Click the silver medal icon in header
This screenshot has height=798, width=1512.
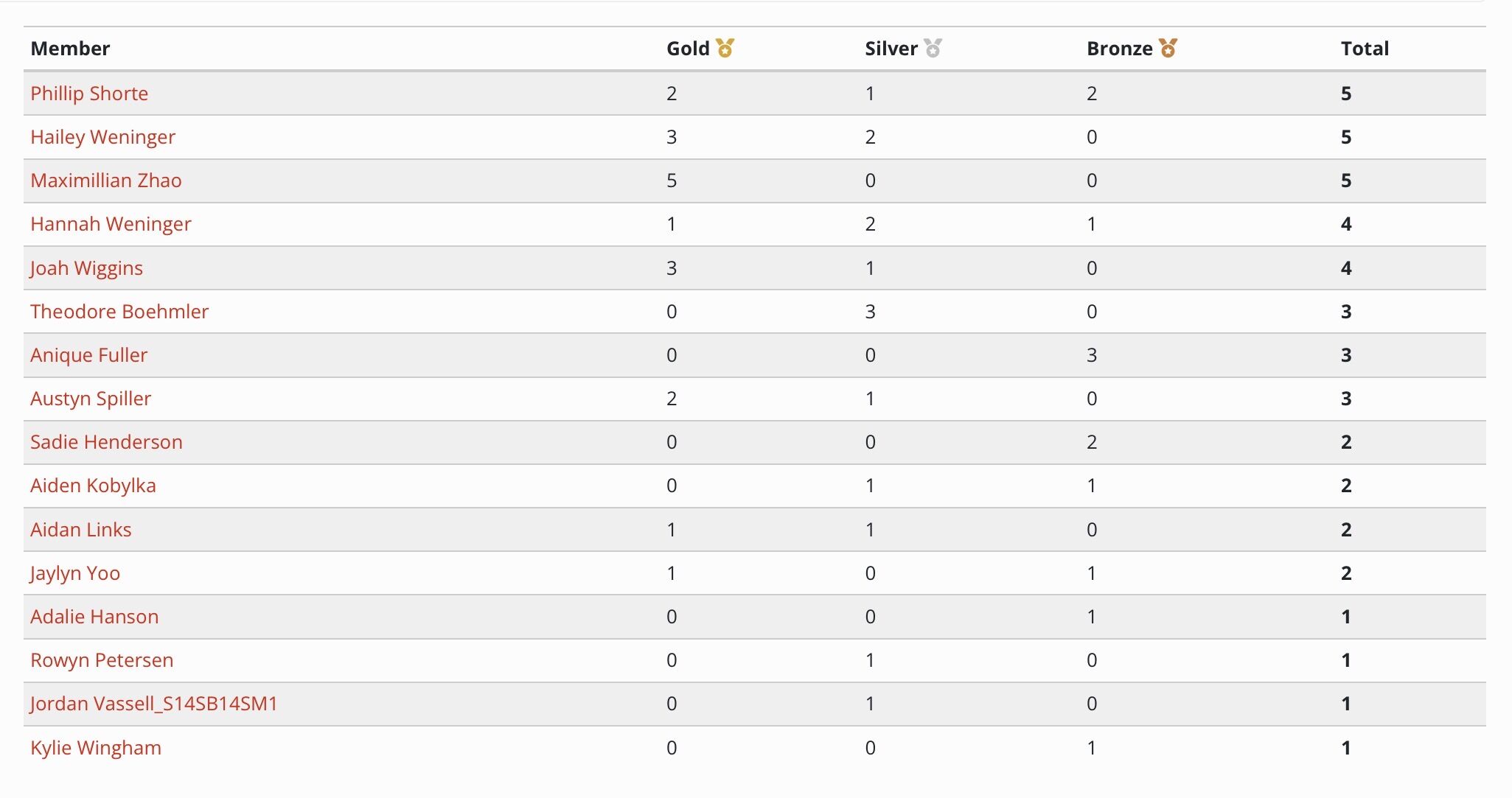(x=933, y=48)
